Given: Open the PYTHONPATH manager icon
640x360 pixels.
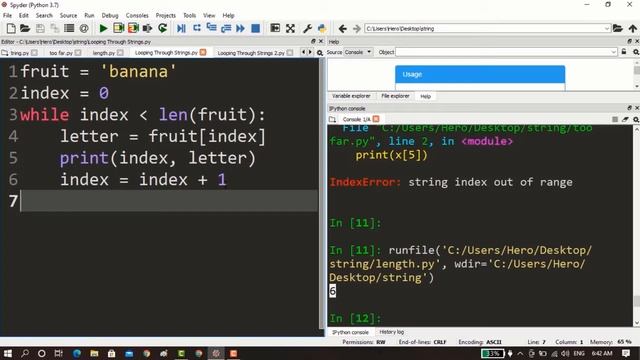Looking at the screenshot, I should click(x=322, y=28).
